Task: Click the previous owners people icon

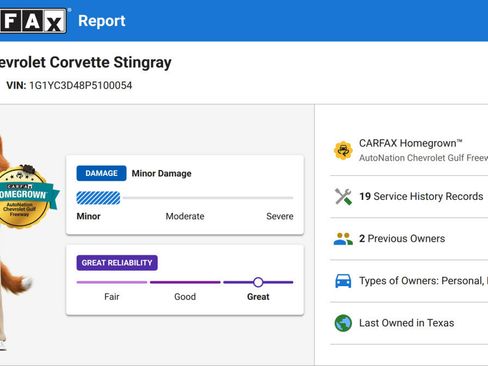Action: [343, 239]
